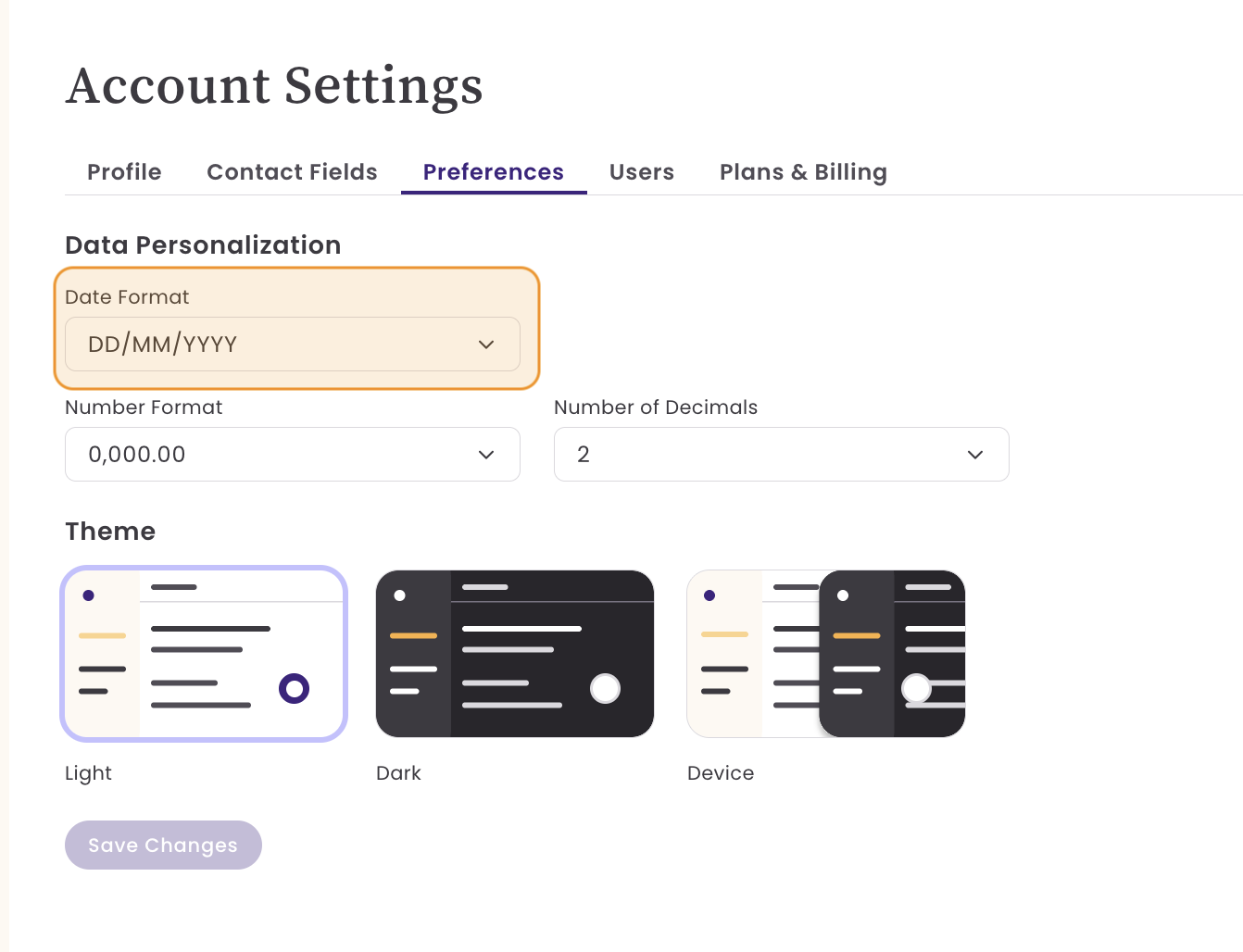Click the Number Format chevron arrow

(x=486, y=455)
